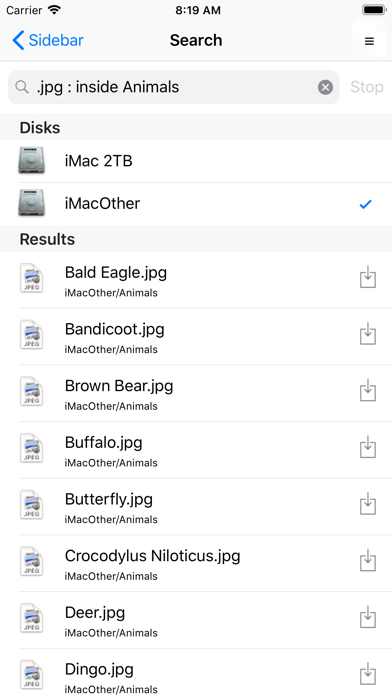Click the magnifying glass search icon

click(22, 87)
